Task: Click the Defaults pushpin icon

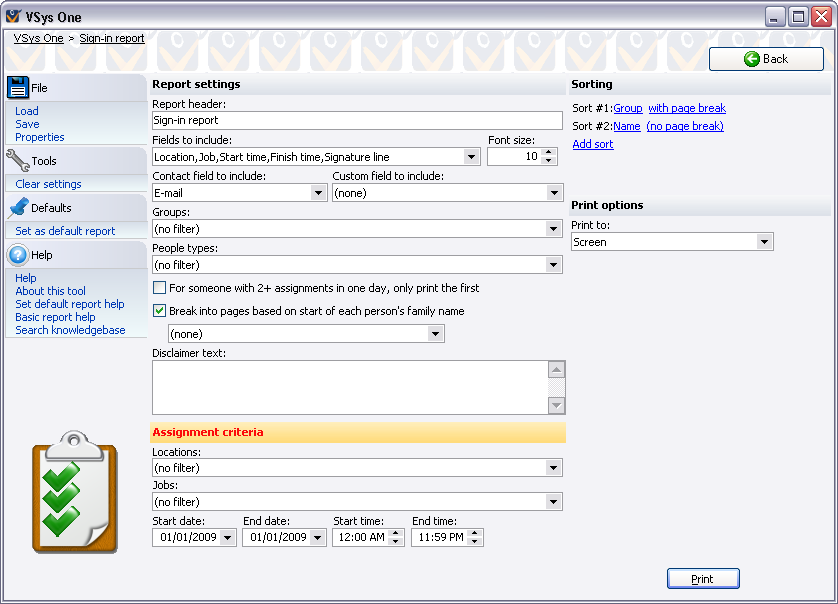Action: click(x=18, y=207)
